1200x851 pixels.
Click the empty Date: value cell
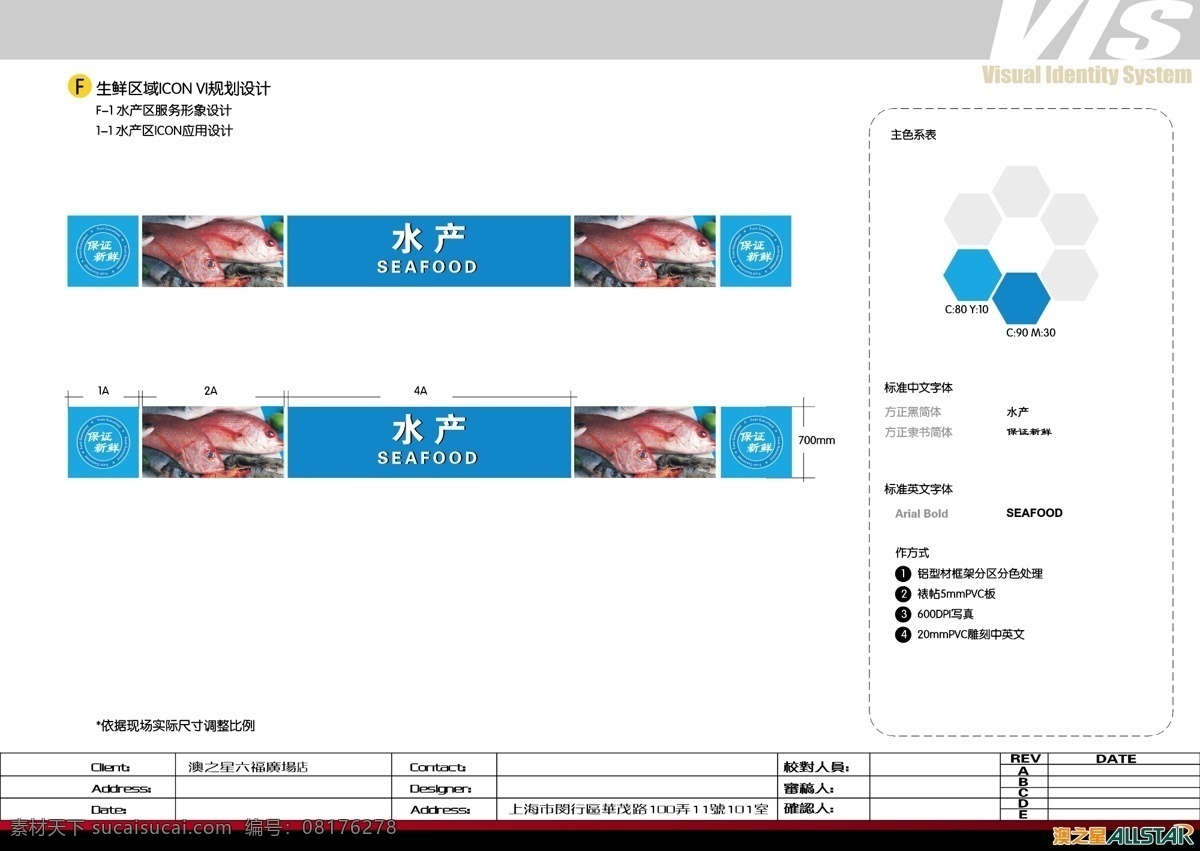point(283,809)
